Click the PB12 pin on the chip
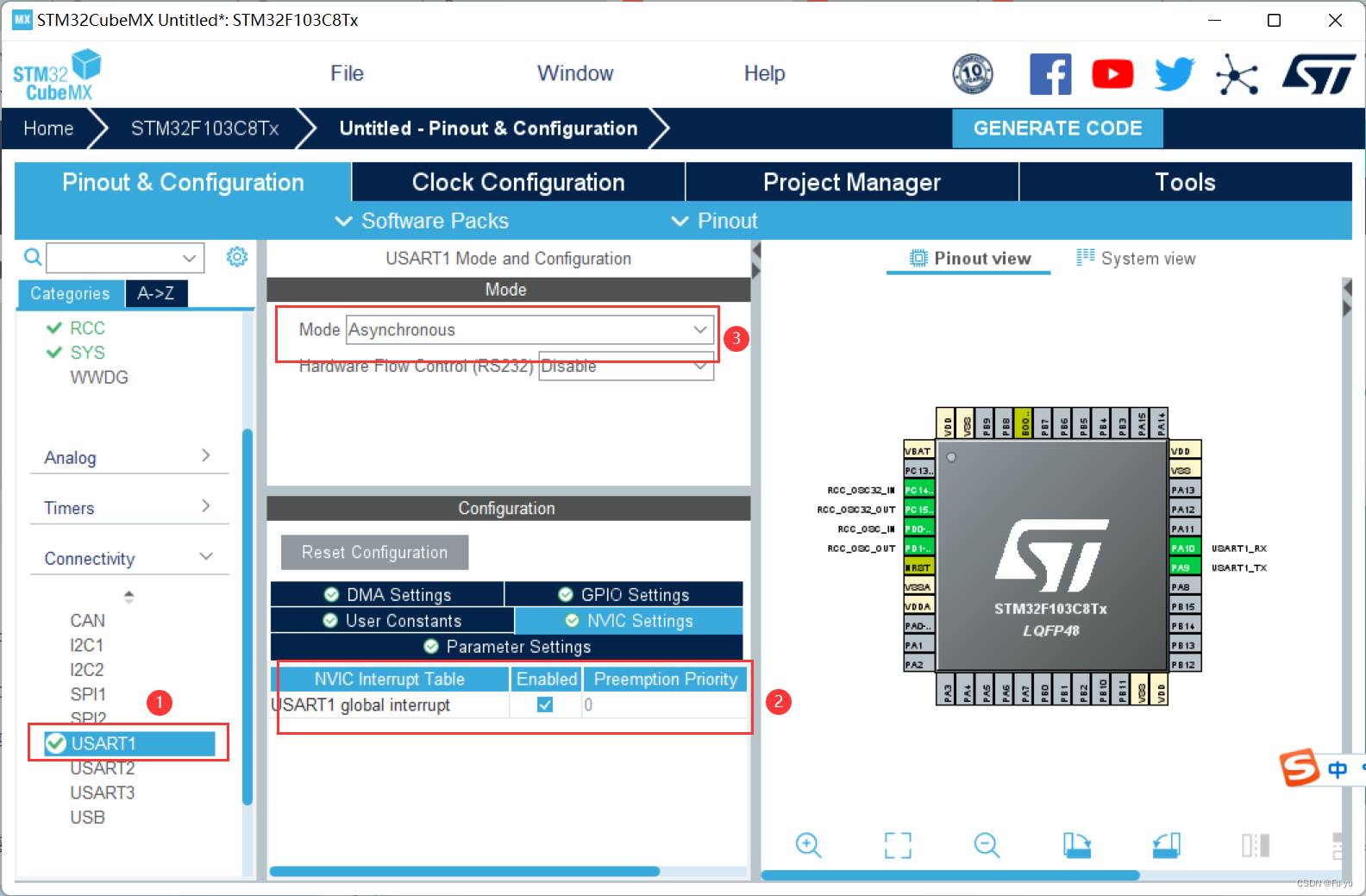 1184,665
